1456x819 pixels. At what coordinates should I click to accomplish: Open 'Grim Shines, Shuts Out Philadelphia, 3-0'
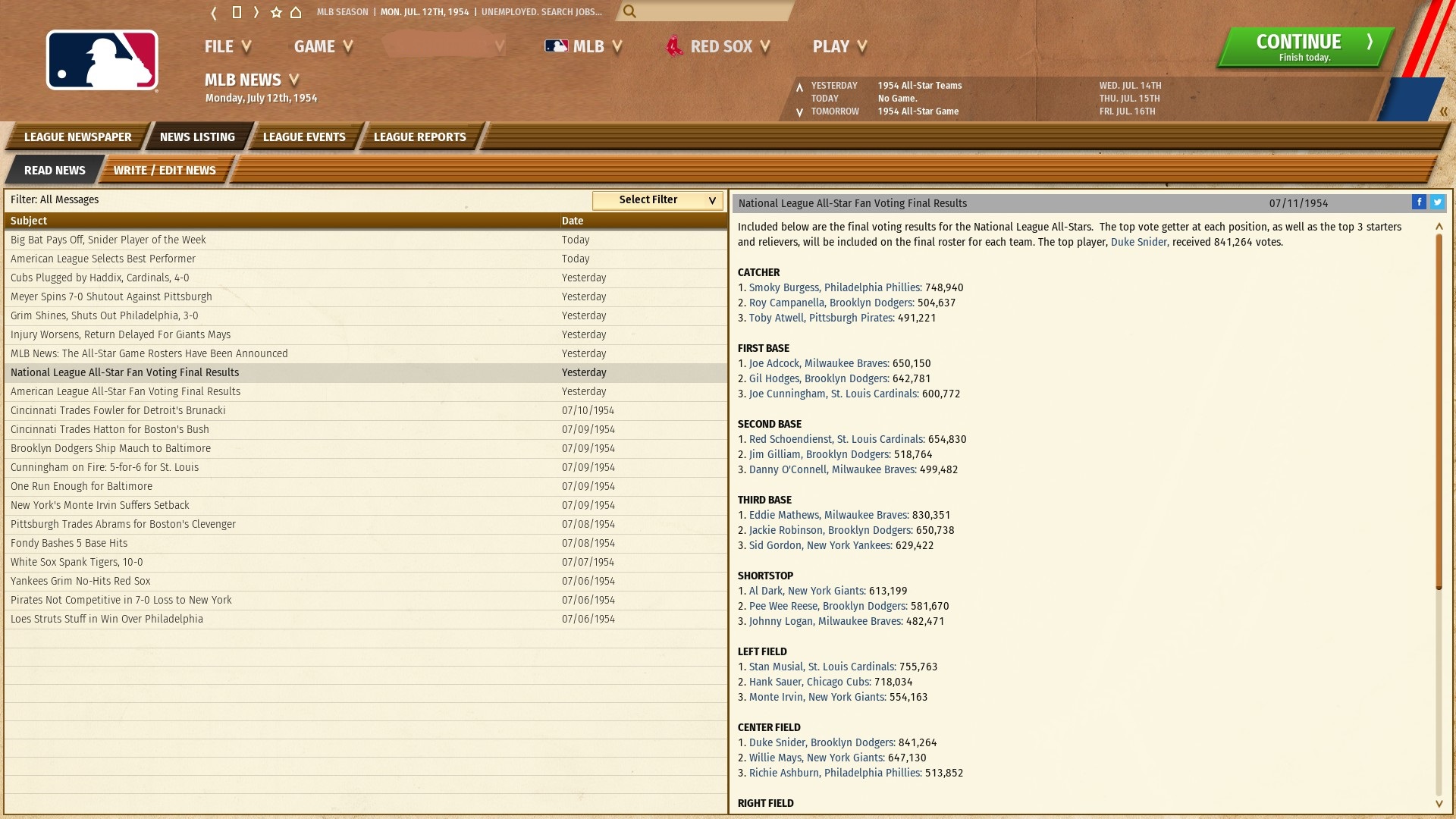[366, 315]
